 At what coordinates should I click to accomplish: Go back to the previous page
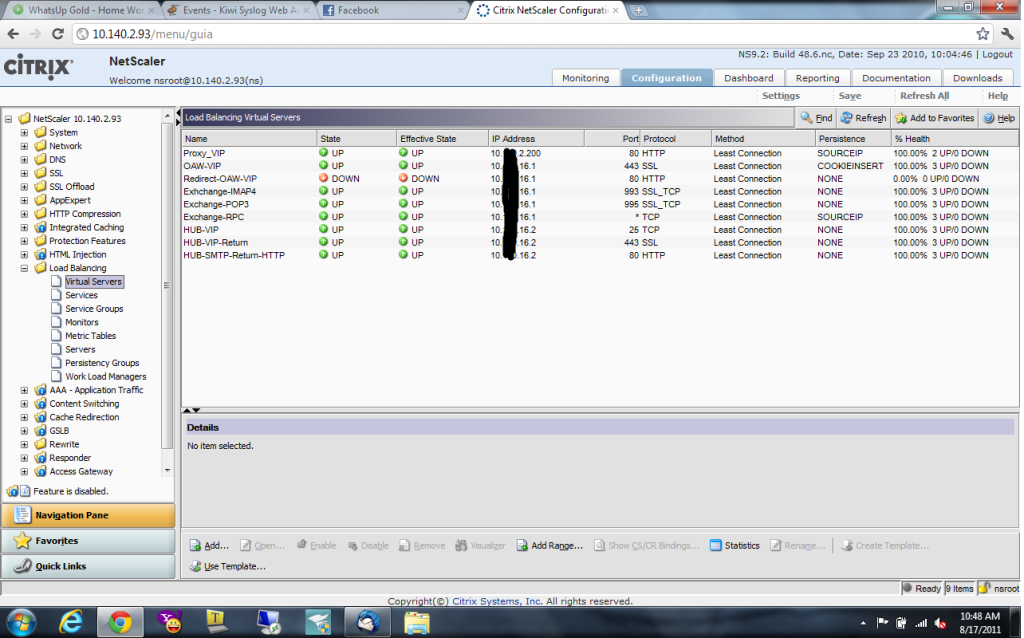[x=14, y=34]
